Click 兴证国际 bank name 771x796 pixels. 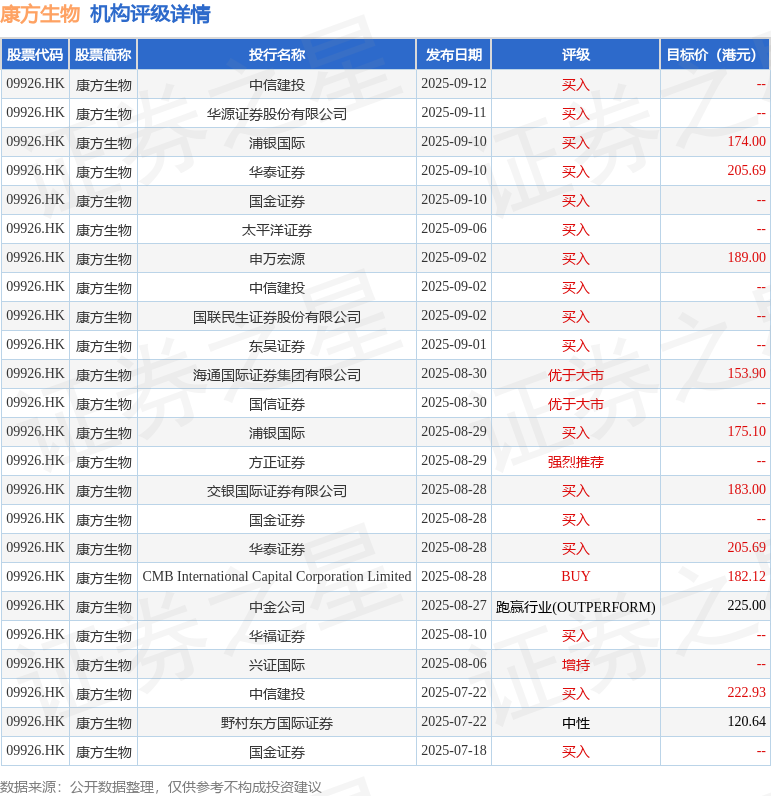tap(277, 664)
